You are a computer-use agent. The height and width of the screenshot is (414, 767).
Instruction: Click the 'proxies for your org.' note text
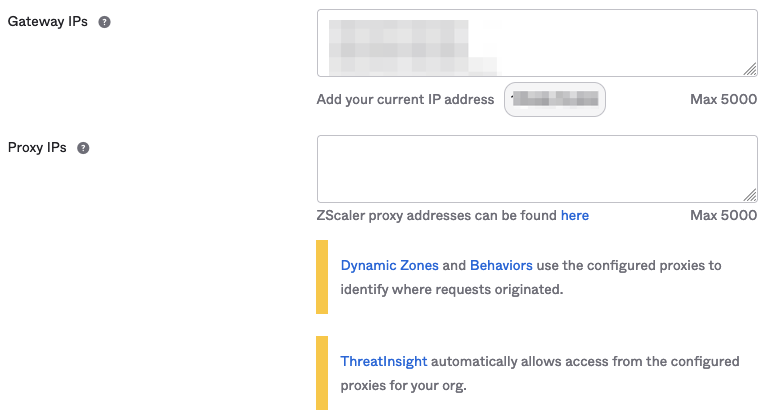pos(403,385)
